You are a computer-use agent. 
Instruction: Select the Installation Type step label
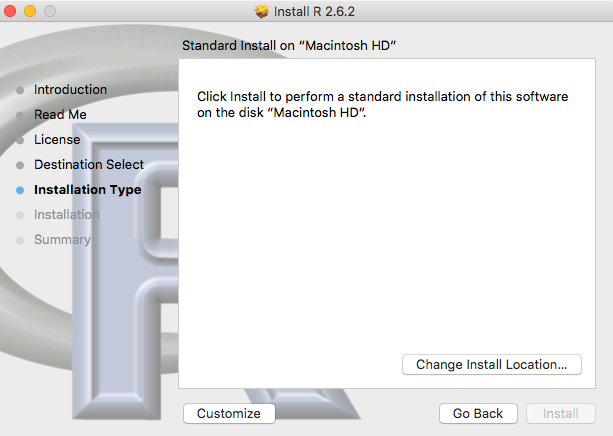(88, 190)
